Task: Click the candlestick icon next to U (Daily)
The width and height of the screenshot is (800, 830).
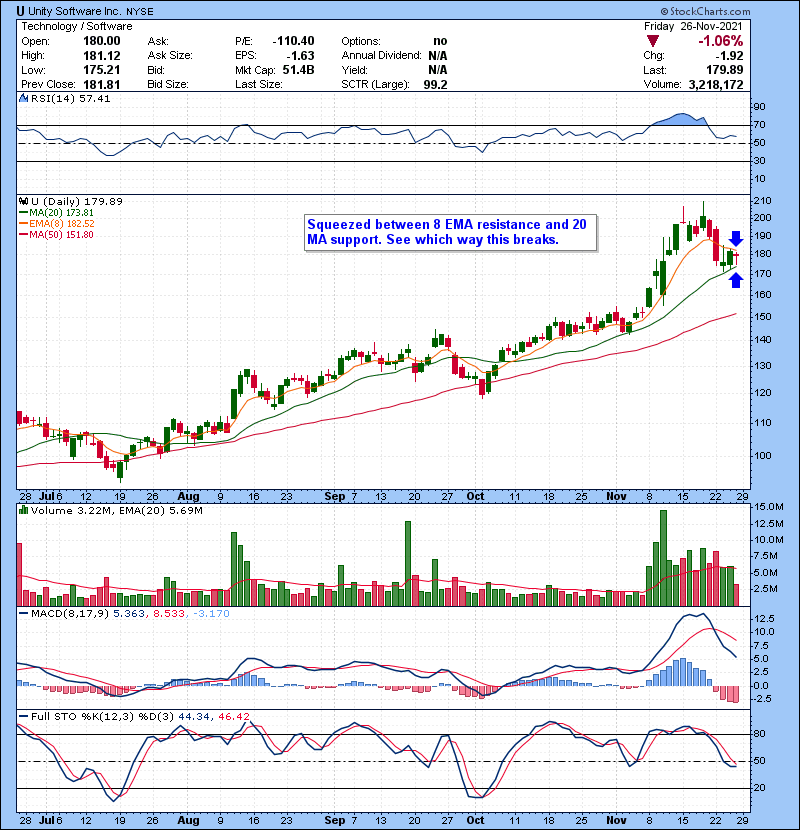Action: [23, 202]
